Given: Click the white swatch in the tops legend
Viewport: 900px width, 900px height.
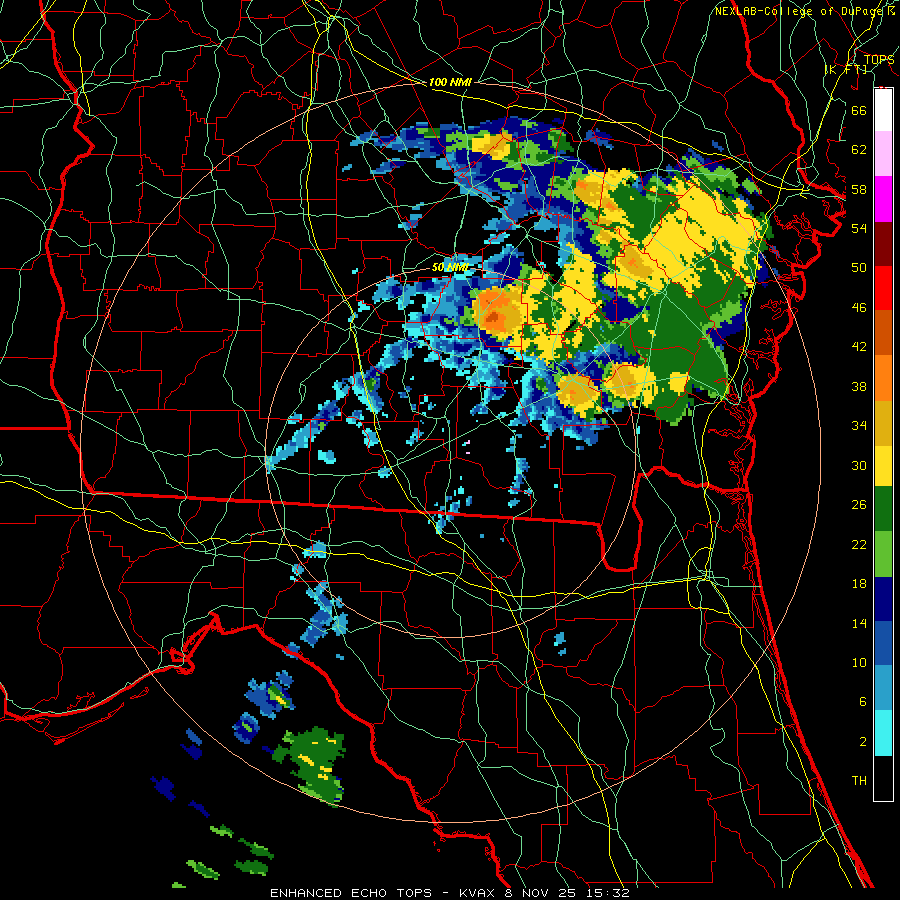Looking at the screenshot, I should [883, 110].
